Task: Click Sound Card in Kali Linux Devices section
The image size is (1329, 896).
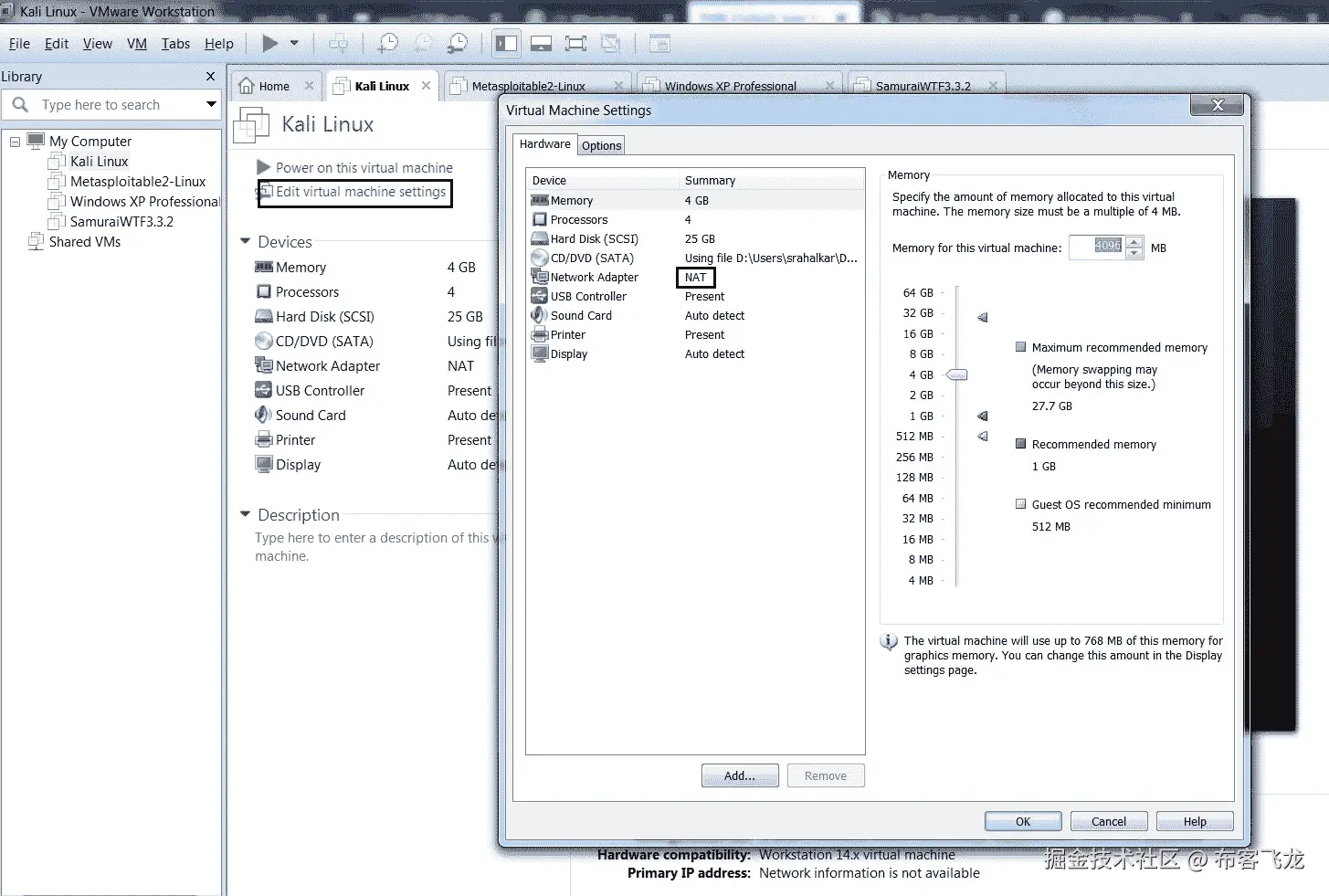Action: coord(311,416)
